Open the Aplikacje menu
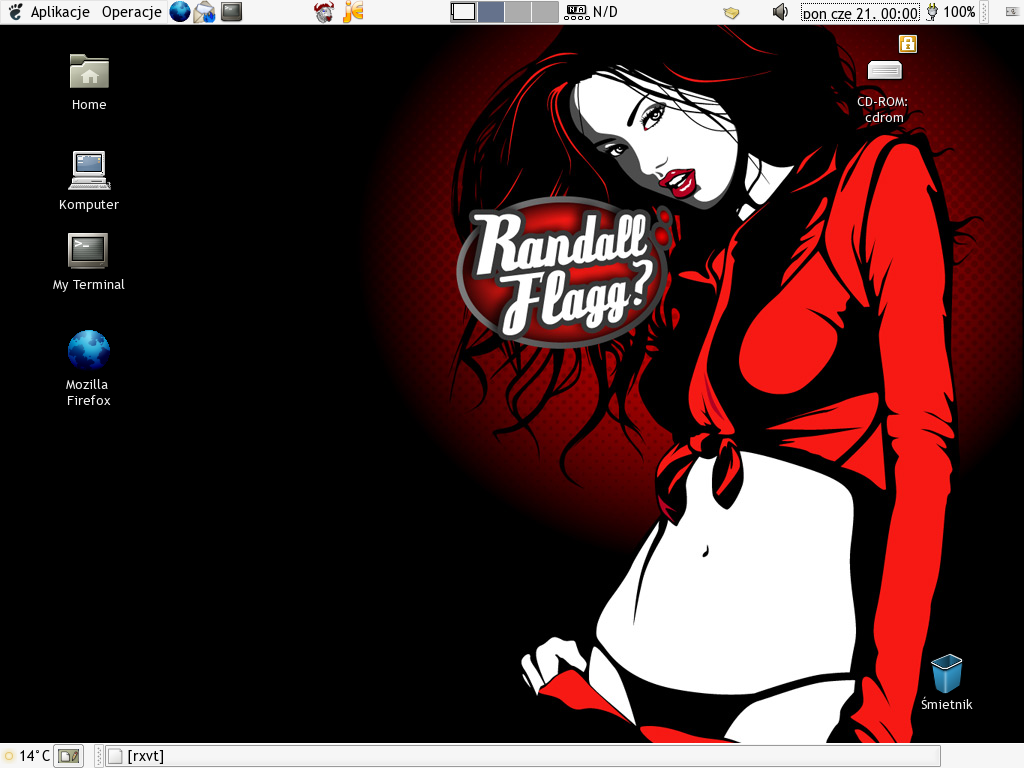 click(60, 12)
